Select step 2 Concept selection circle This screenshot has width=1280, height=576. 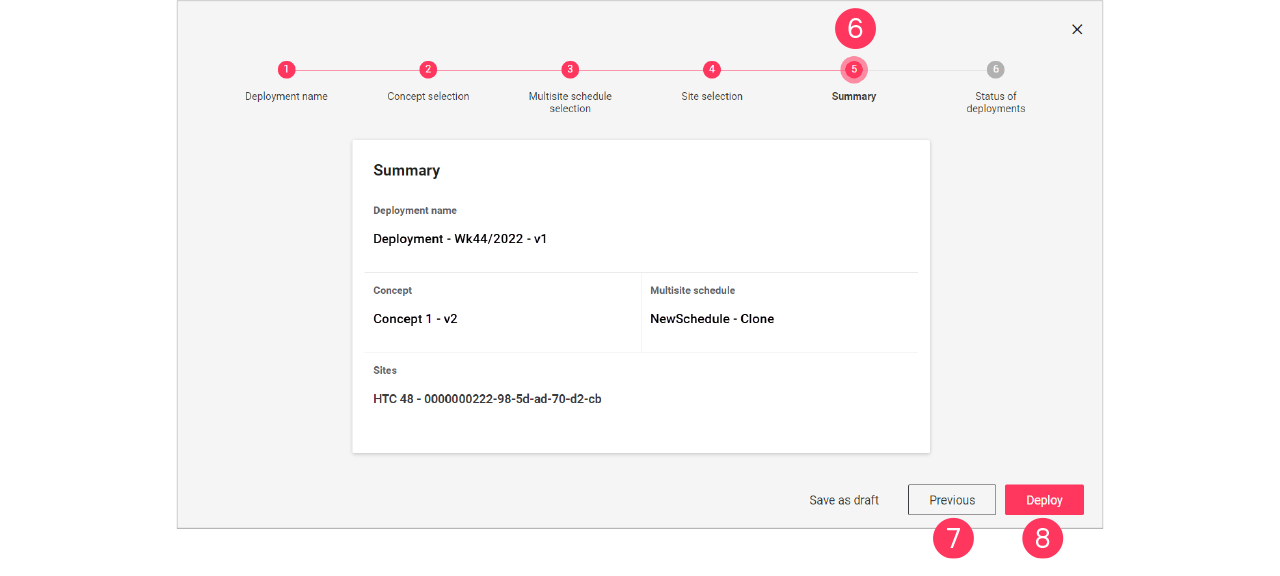click(x=428, y=70)
